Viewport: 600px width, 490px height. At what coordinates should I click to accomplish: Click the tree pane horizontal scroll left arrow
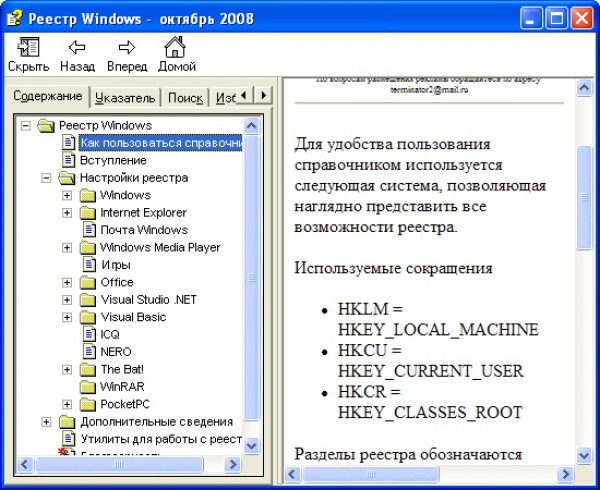tap(25, 465)
